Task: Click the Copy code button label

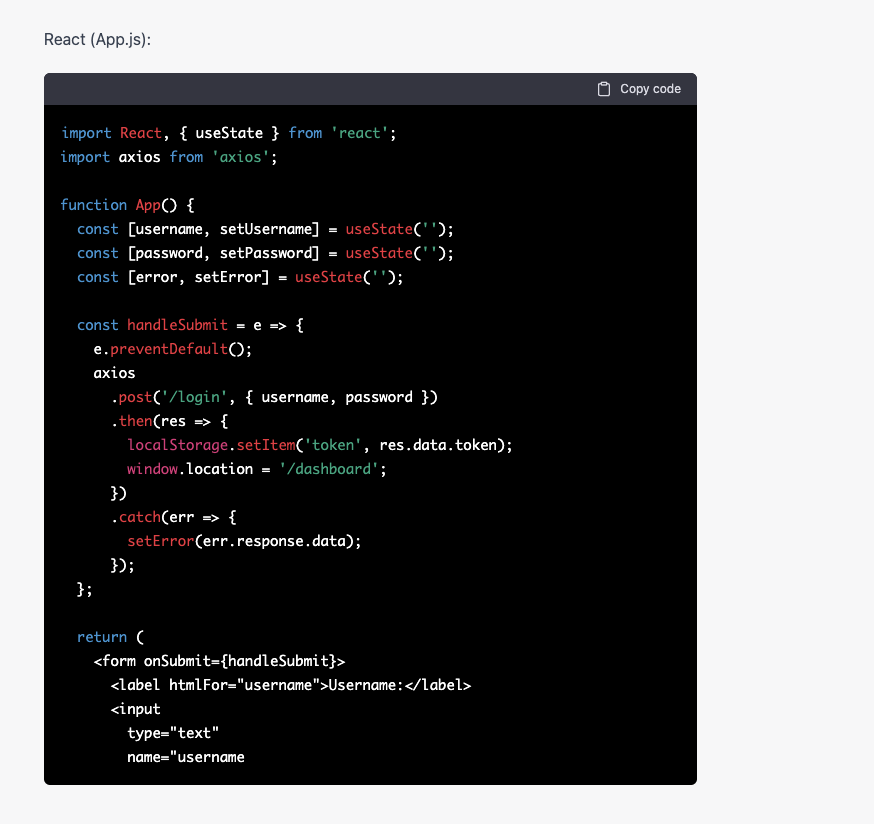Action: [x=650, y=89]
